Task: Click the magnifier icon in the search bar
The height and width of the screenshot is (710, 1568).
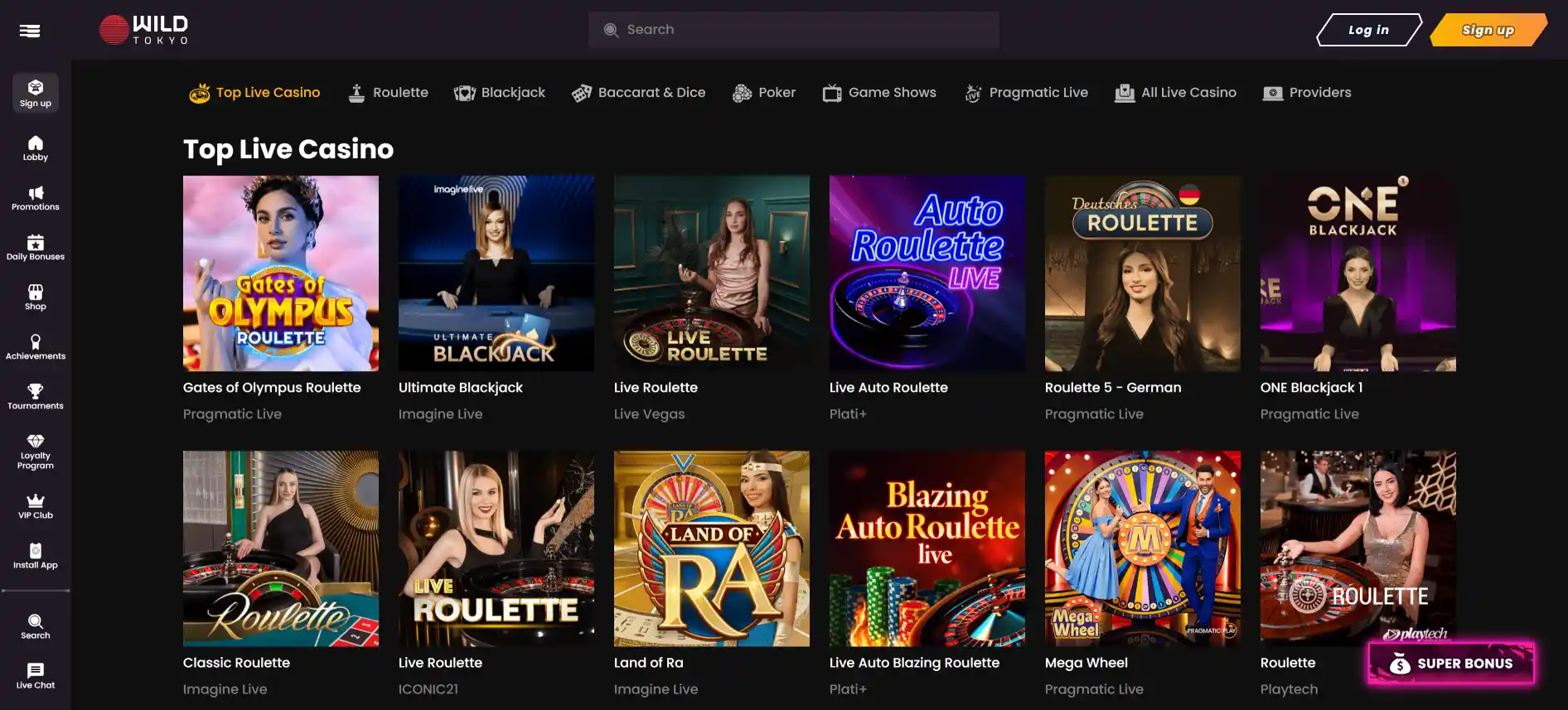Action: click(x=612, y=30)
